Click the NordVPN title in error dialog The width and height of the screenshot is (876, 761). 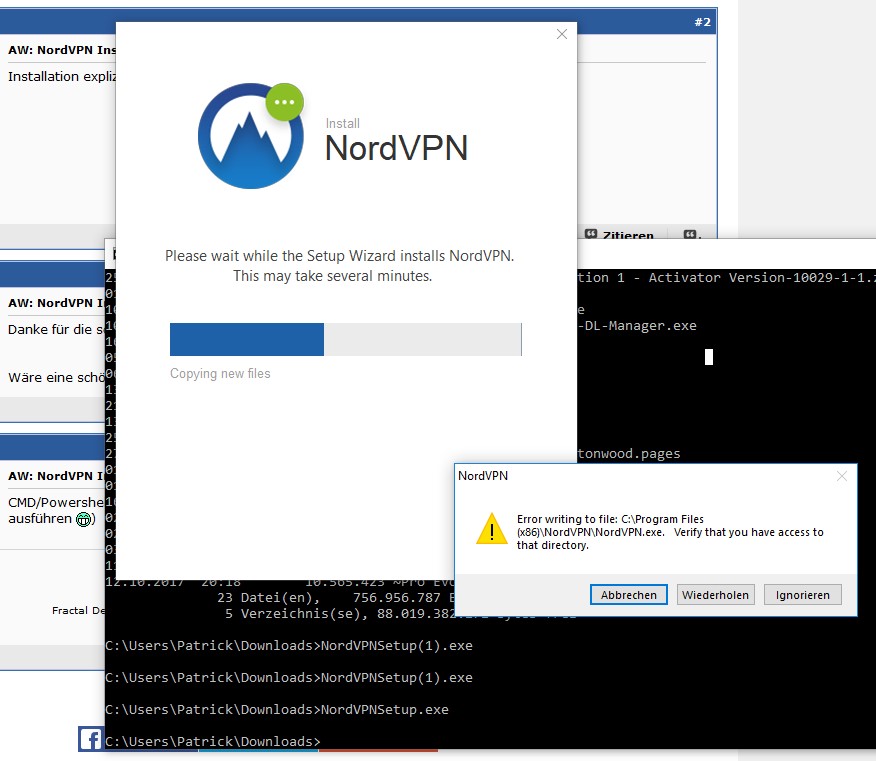click(483, 475)
